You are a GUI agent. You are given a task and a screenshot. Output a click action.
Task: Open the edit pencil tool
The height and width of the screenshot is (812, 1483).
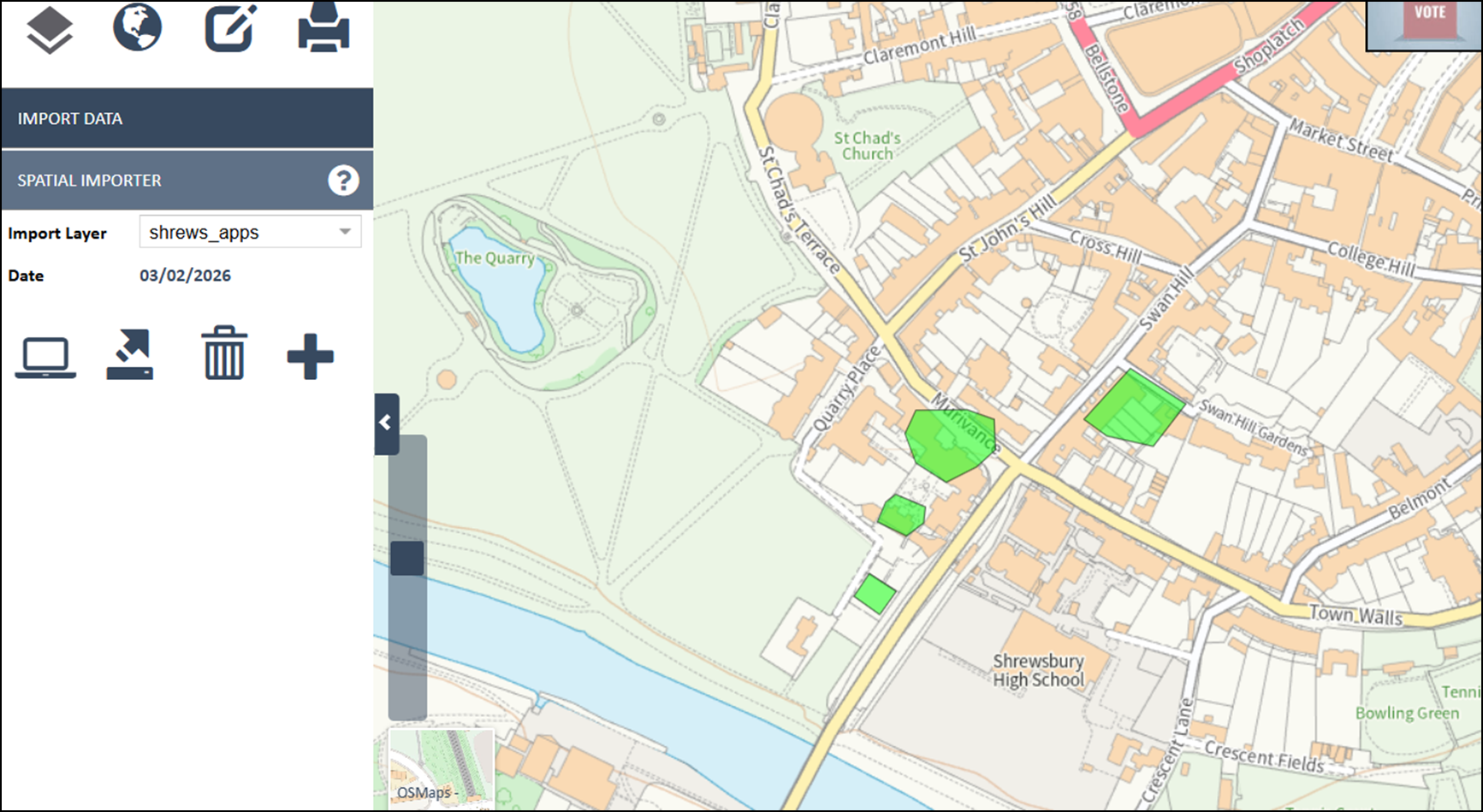pos(231,28)
